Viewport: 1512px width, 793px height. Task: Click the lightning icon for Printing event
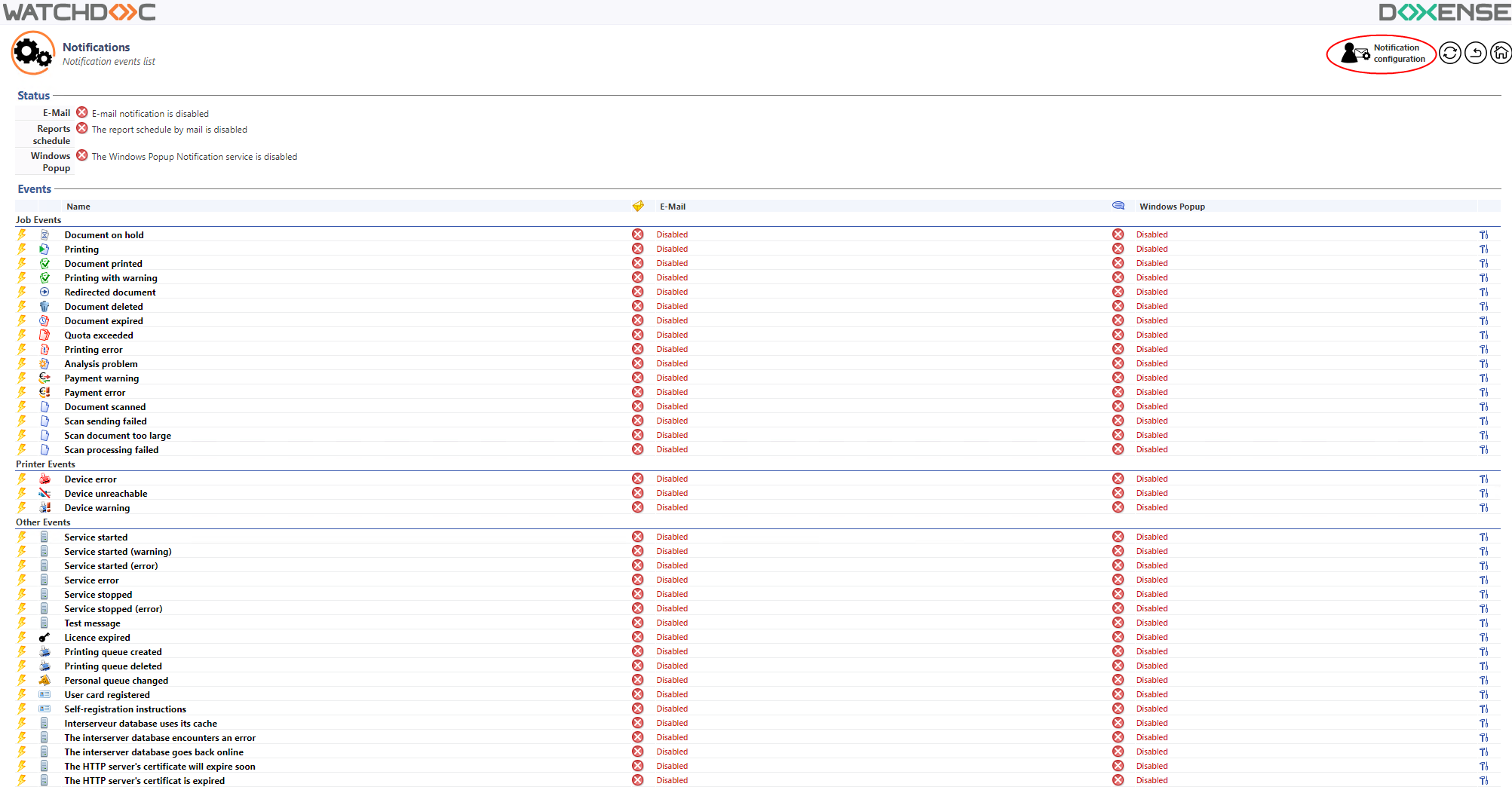coord(22,250)
